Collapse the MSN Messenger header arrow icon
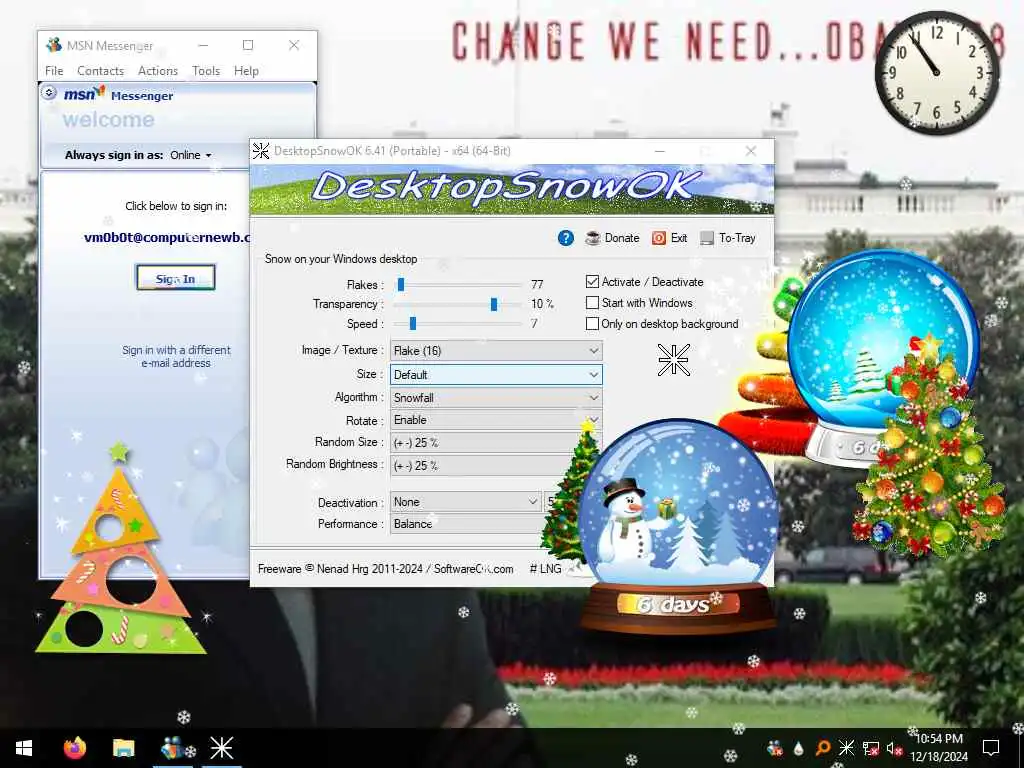This screenshot has width=1024, height=768. tap(48, 93)
